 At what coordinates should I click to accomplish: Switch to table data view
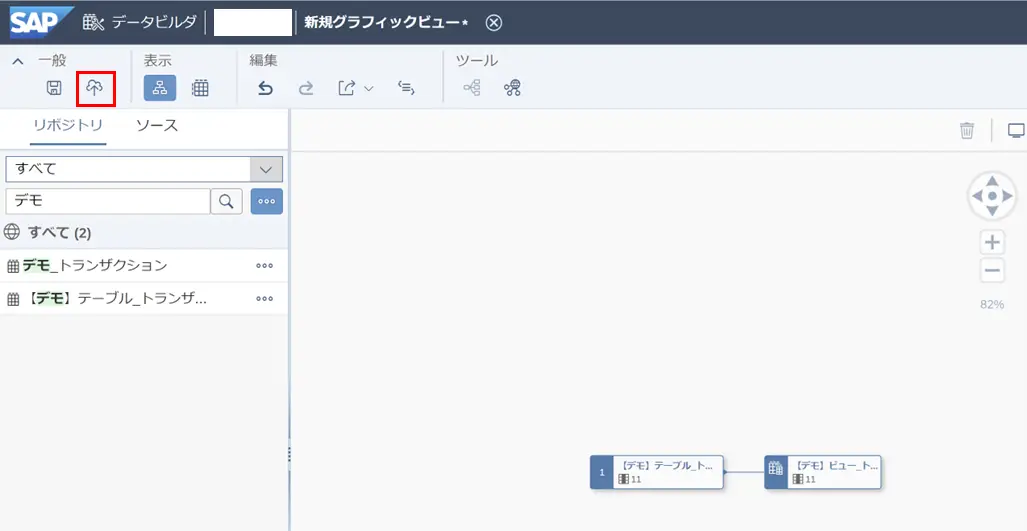tap(200, 88)
